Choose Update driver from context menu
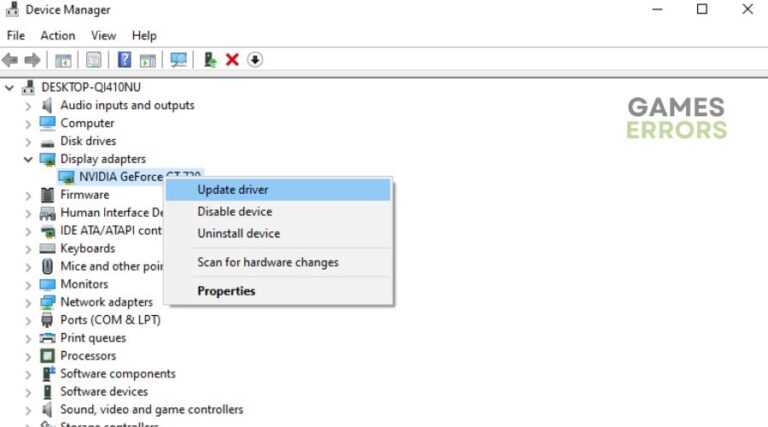 click(x=232, y=190)
